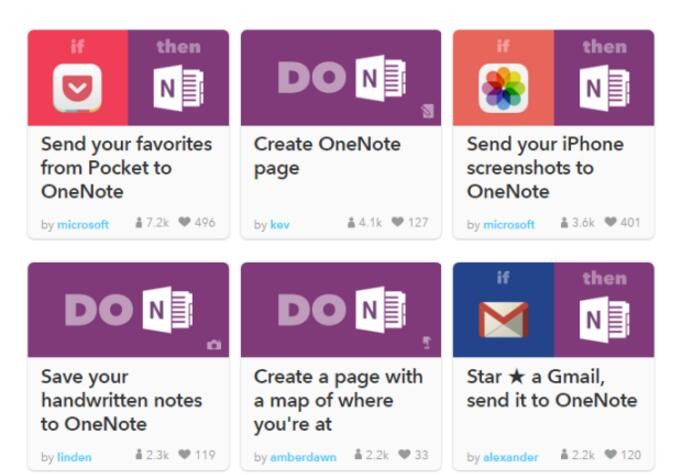Click the small note icon on Create OneNote page banner
The image size is (686, 475).
pyautogui.click(x=428, y=111)
